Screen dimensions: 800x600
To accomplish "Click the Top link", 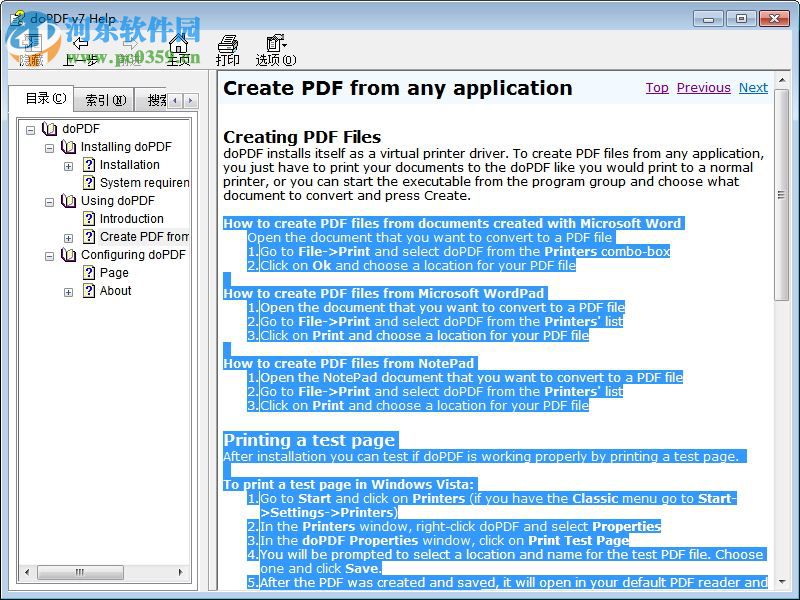I will (657, 87).
